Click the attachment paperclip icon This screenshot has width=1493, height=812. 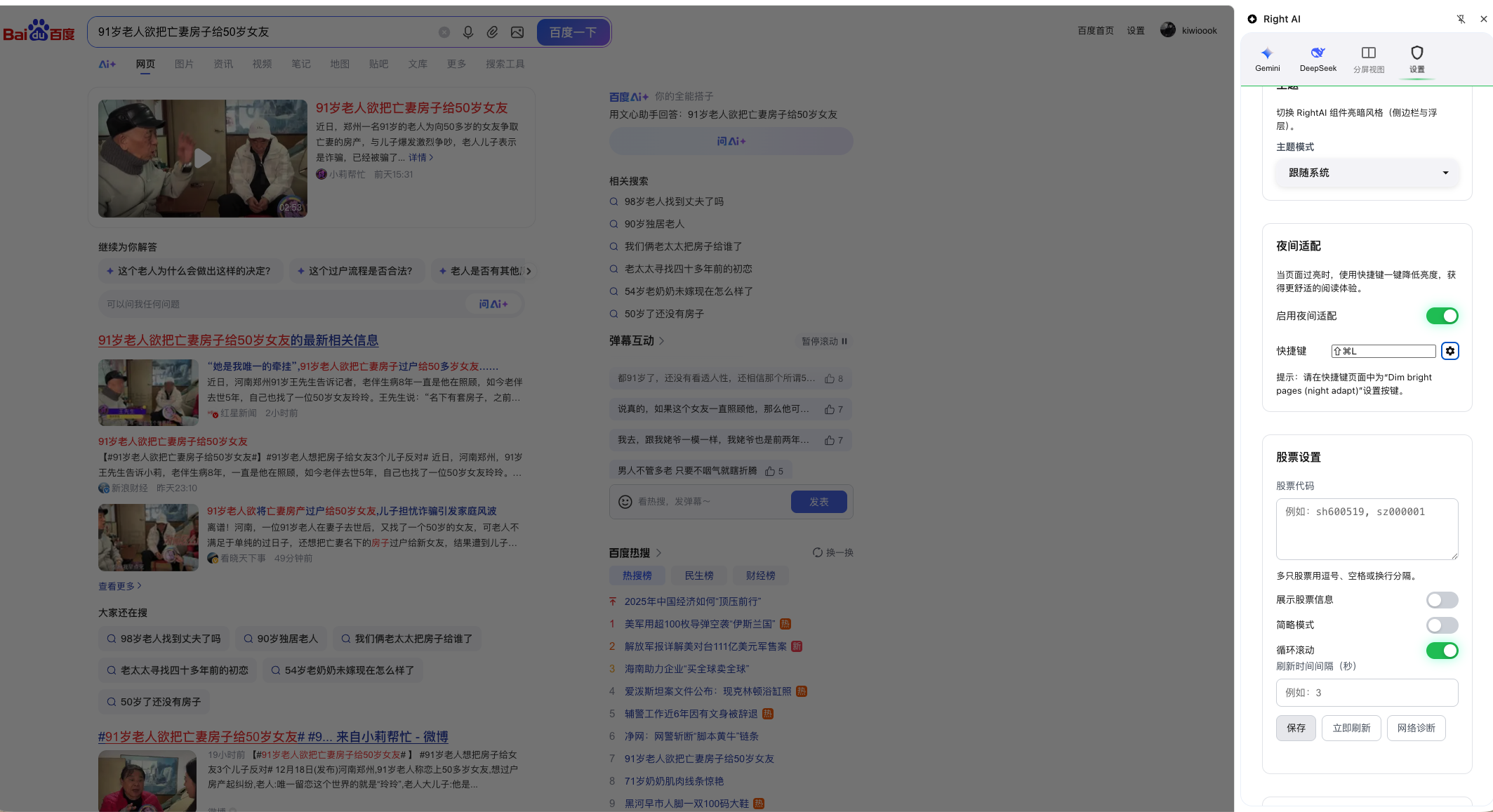point(493,32)
